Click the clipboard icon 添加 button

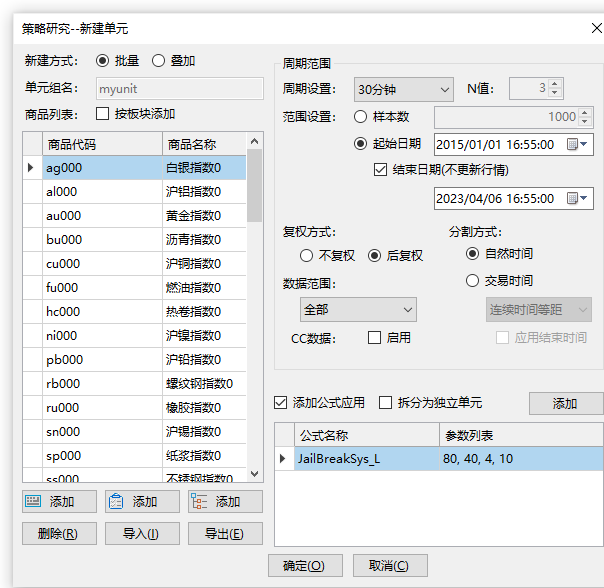click(142, 502)
